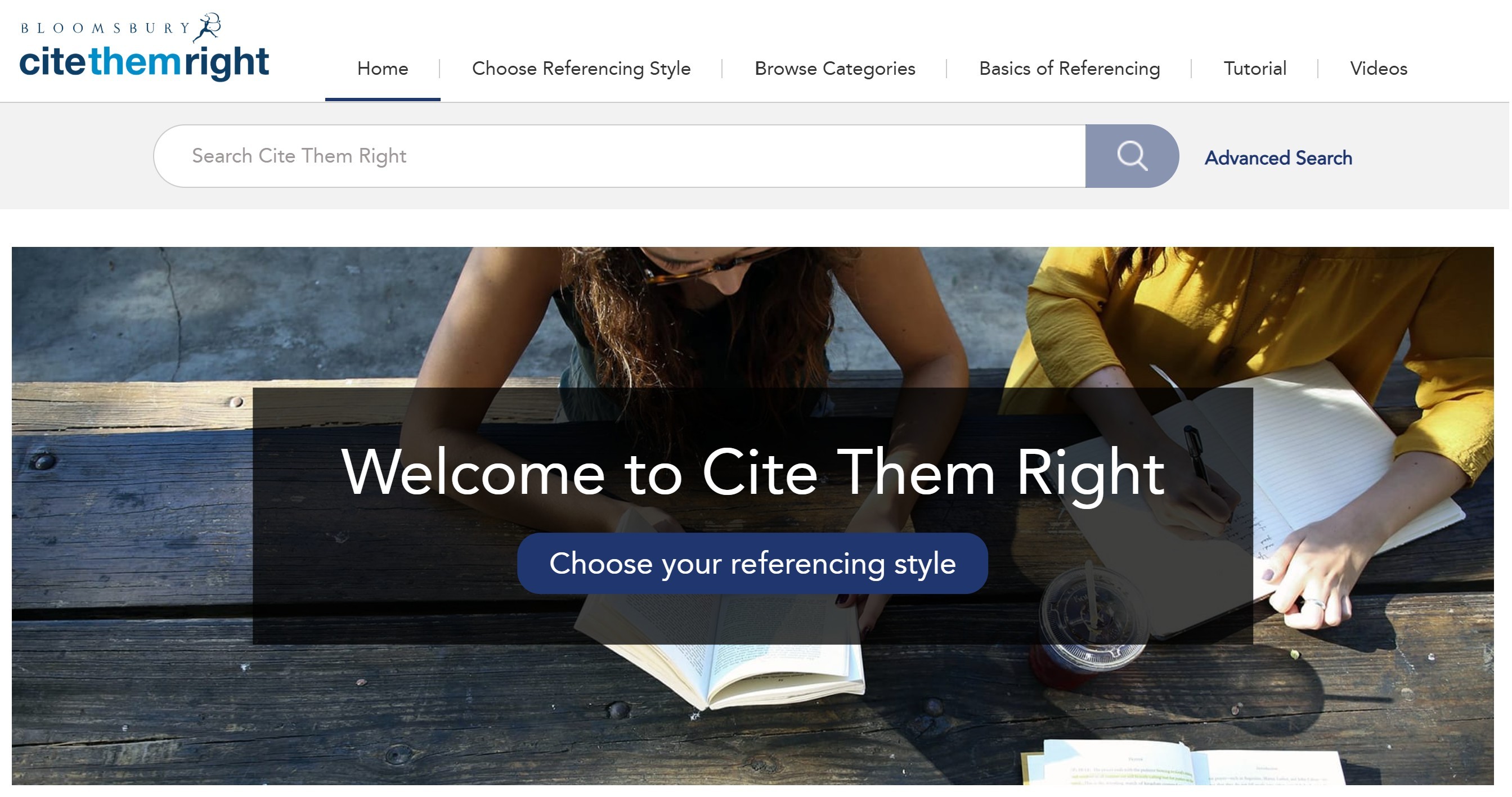
Task: Click the magnifying glass search icon
Action: coord(1132,156)
